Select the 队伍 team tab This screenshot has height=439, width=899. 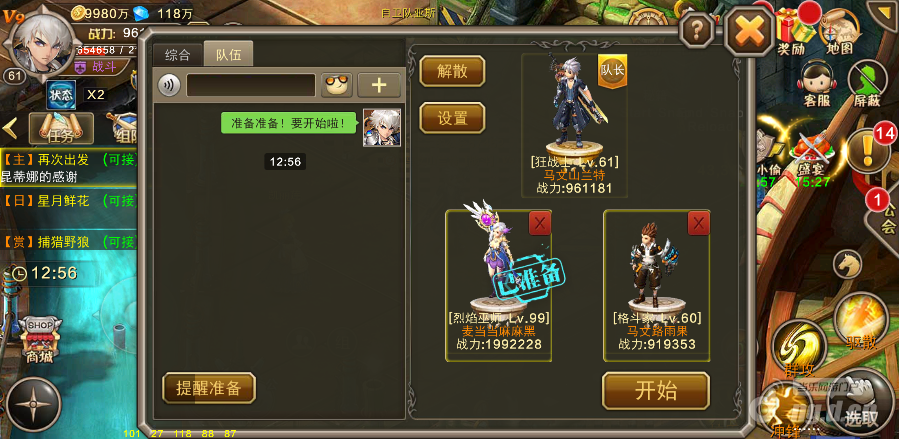[228, 55]
